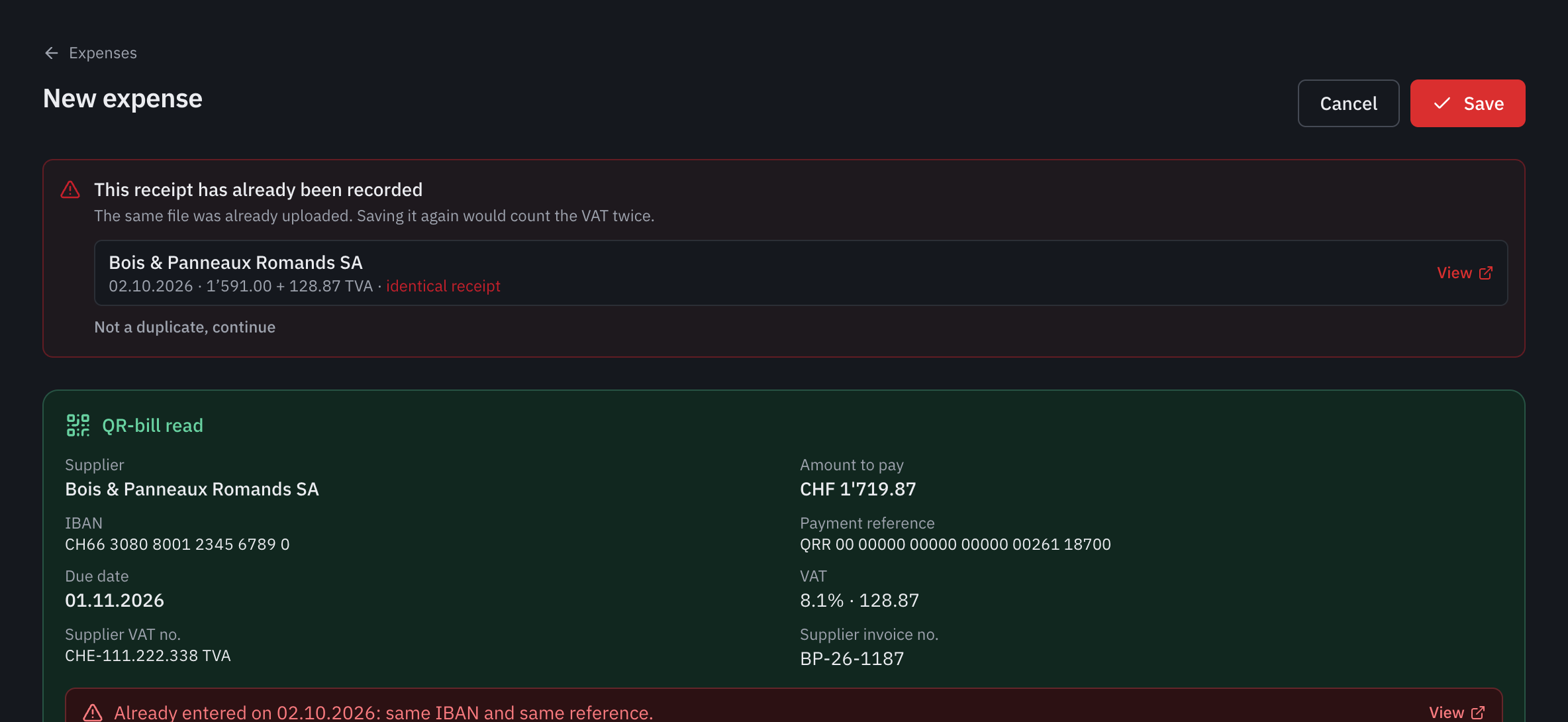Select the 'QR-bill read' heading
Image resolution: width=1568 pixels, height=722 pixels.
pyautogui.click(x=152, y=425)
